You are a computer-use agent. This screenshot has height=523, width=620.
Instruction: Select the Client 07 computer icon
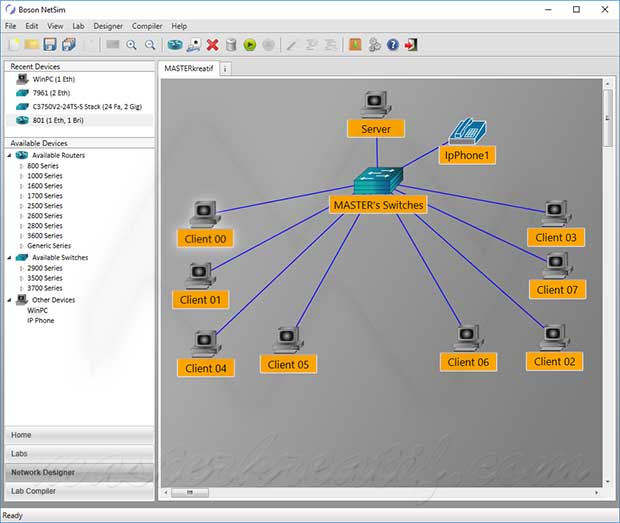click(x=557, y=265)
